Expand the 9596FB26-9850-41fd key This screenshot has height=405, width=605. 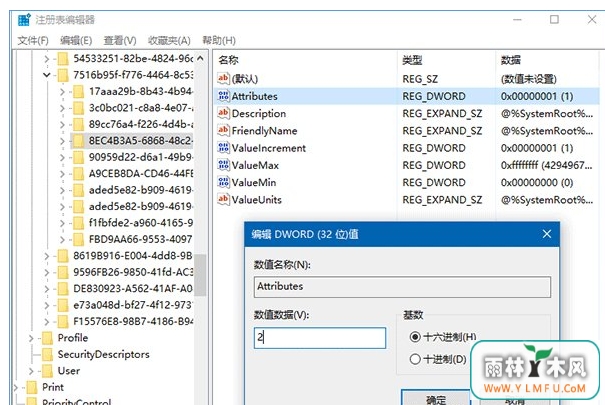coord(47,272)
